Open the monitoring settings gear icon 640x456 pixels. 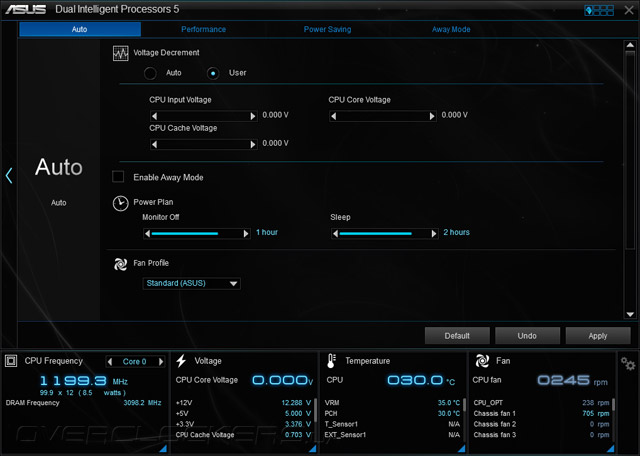628,363
